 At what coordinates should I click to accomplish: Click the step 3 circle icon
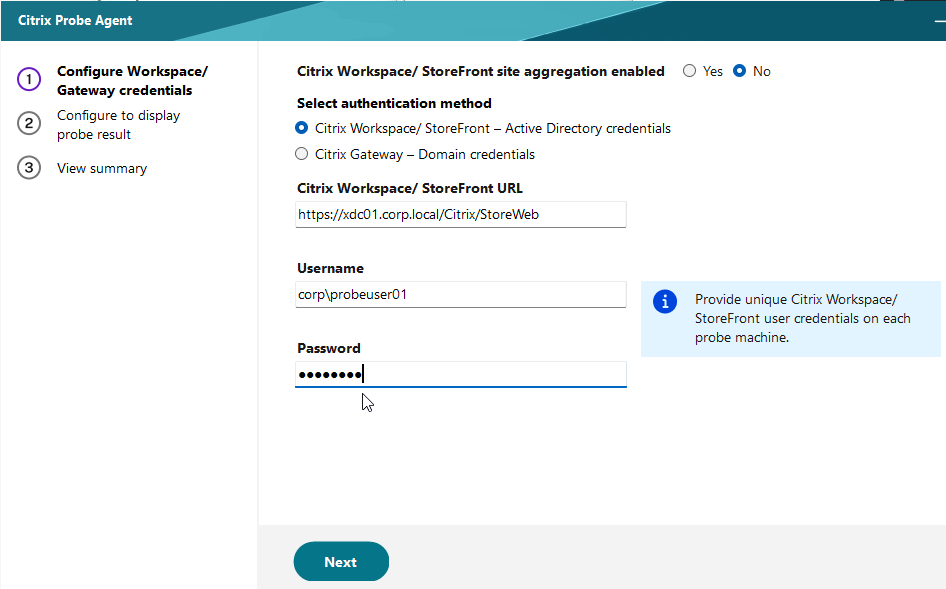click(x=29, y=168)
